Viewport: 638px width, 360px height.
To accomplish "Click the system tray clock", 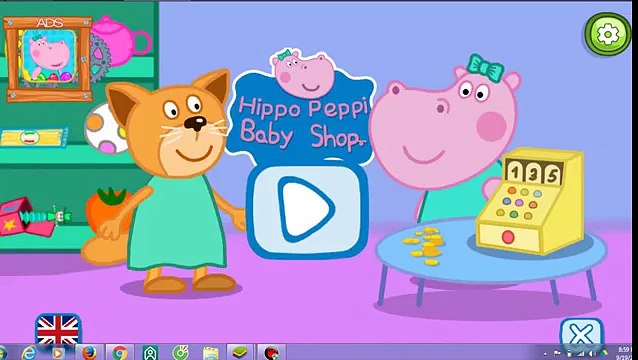I will click(625, 353).
